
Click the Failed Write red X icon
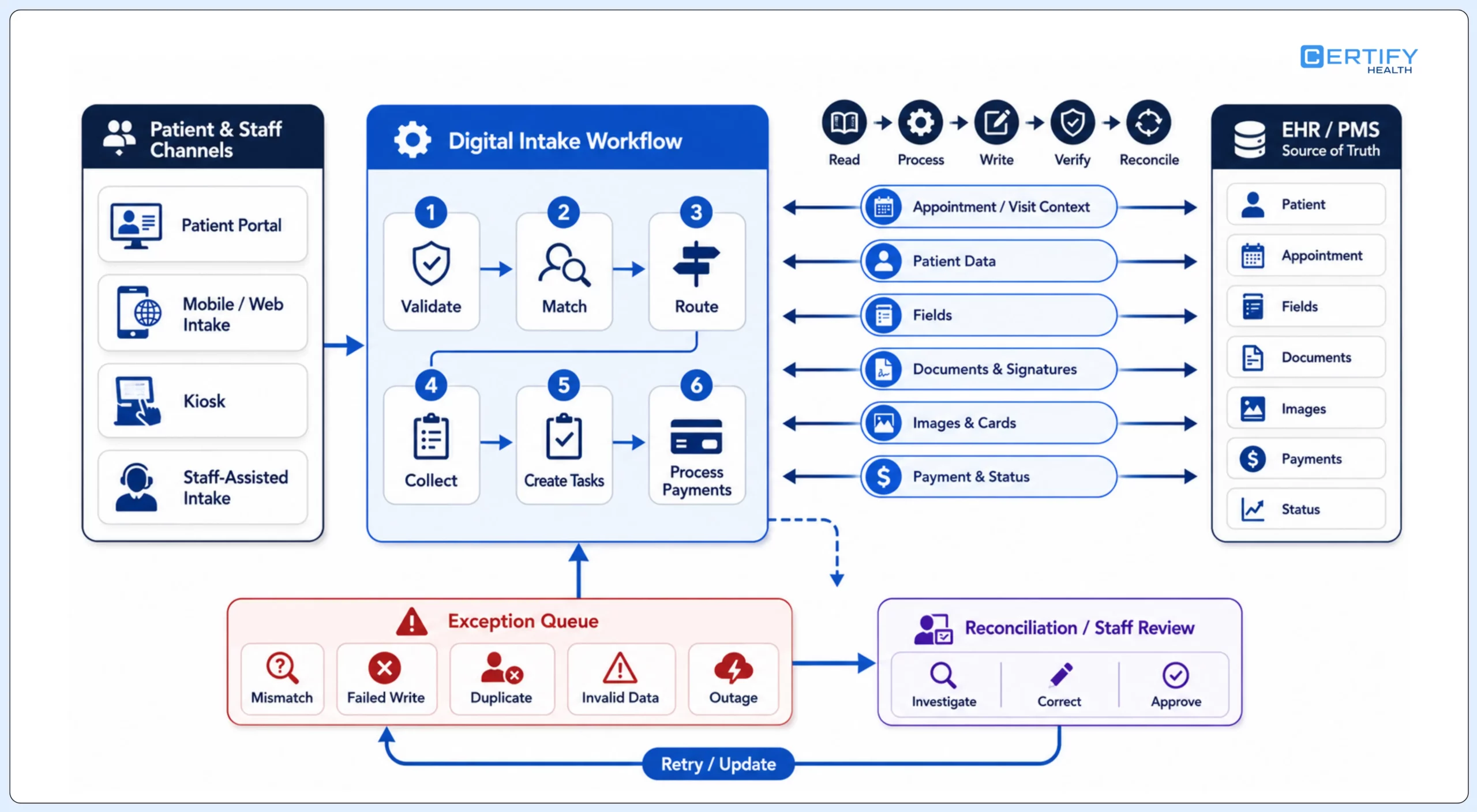coord(385,668)
